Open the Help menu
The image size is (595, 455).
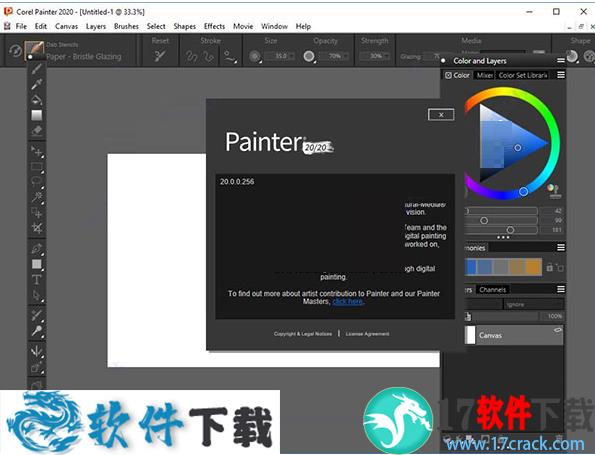pos(303,26)
